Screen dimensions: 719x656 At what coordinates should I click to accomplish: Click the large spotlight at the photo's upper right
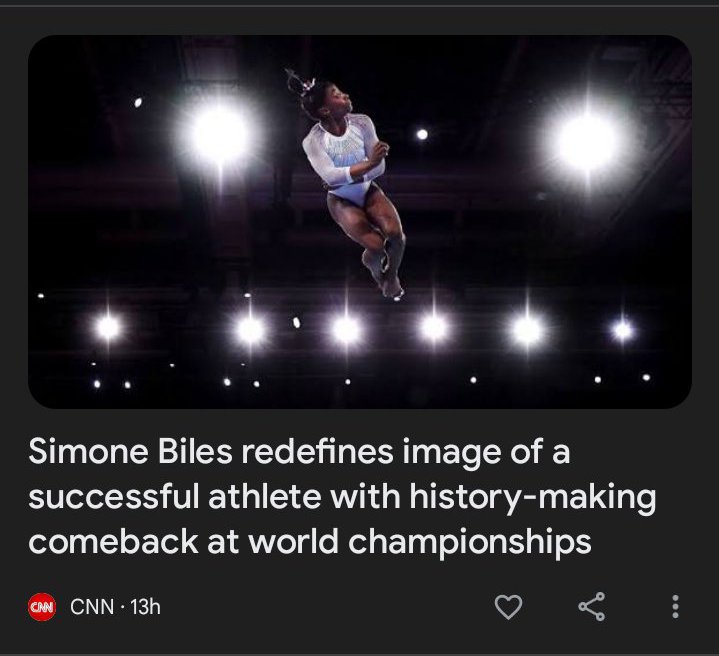coord(587,142)
